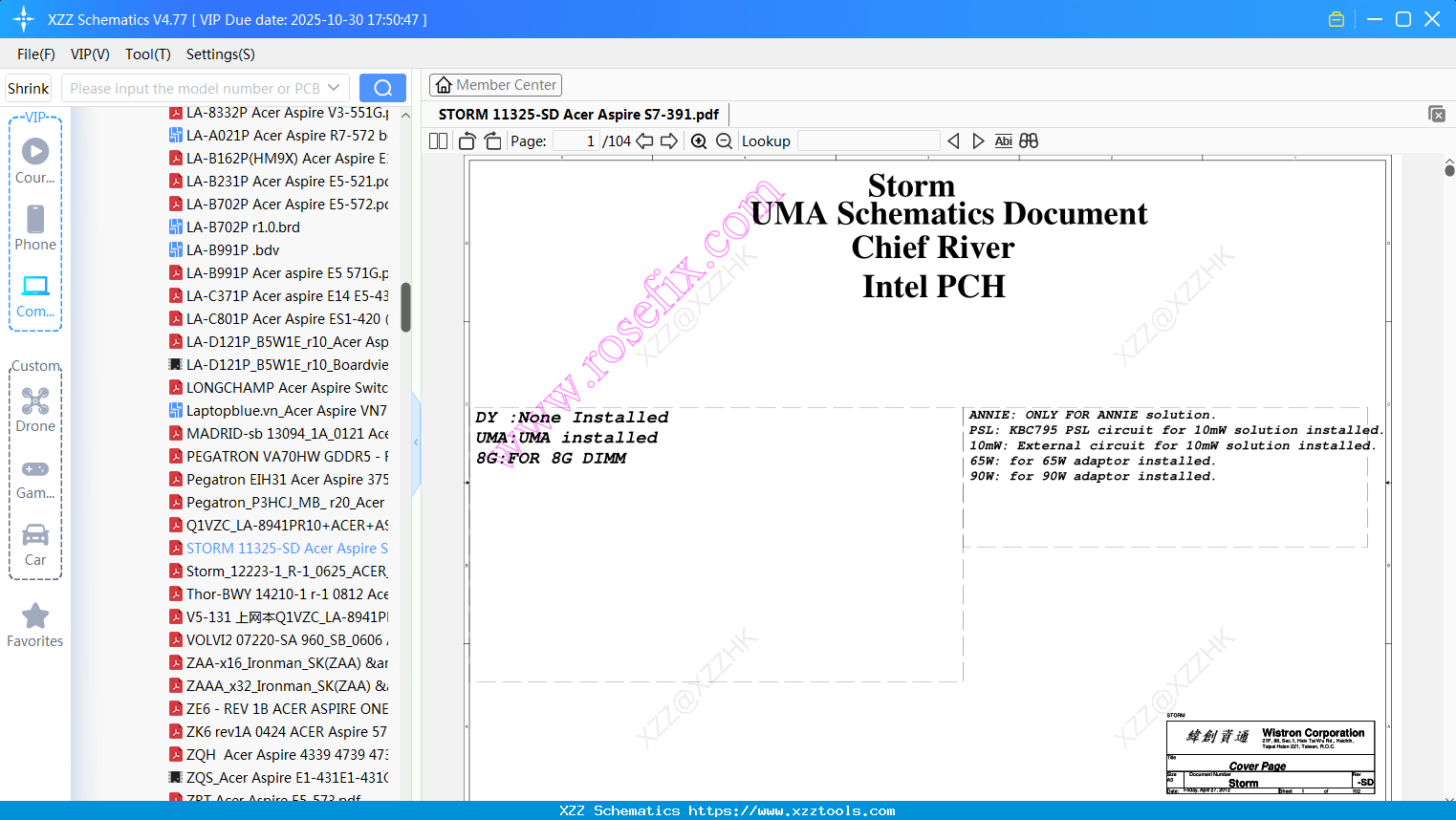1456x820 pixels.
Task: Click the panel icon right of the tab bar
Action: coord(1437,114)
